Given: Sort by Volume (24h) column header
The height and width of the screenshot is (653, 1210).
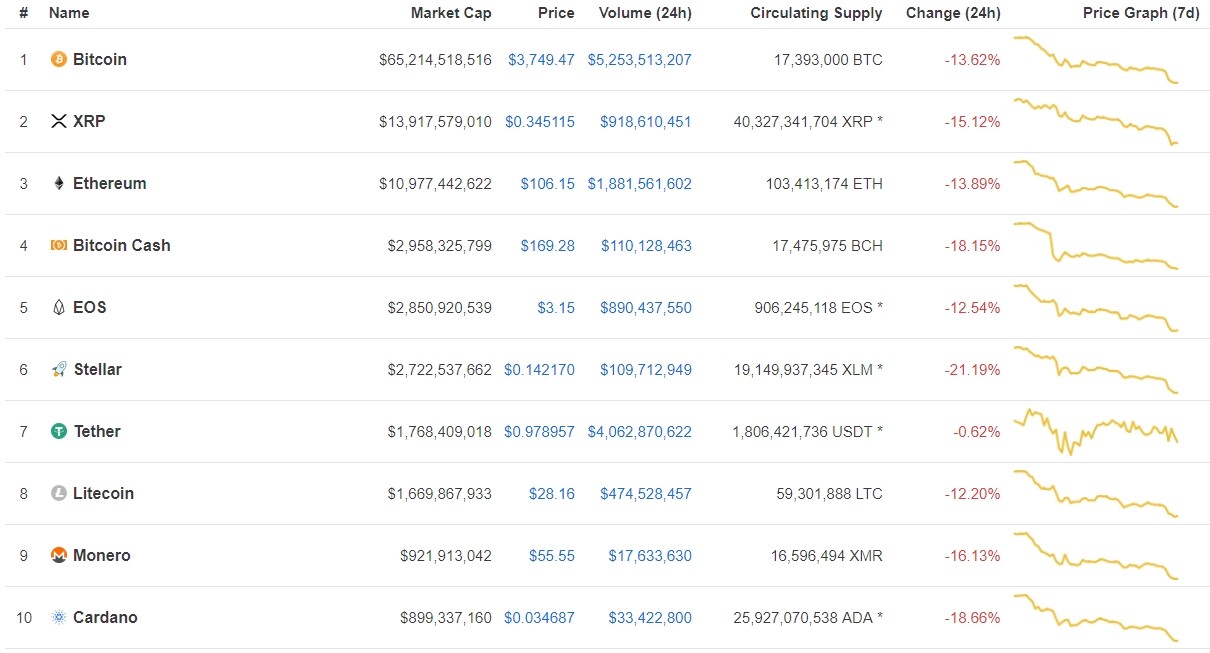Looking at the screenshot, I should (x=645, y=13).
